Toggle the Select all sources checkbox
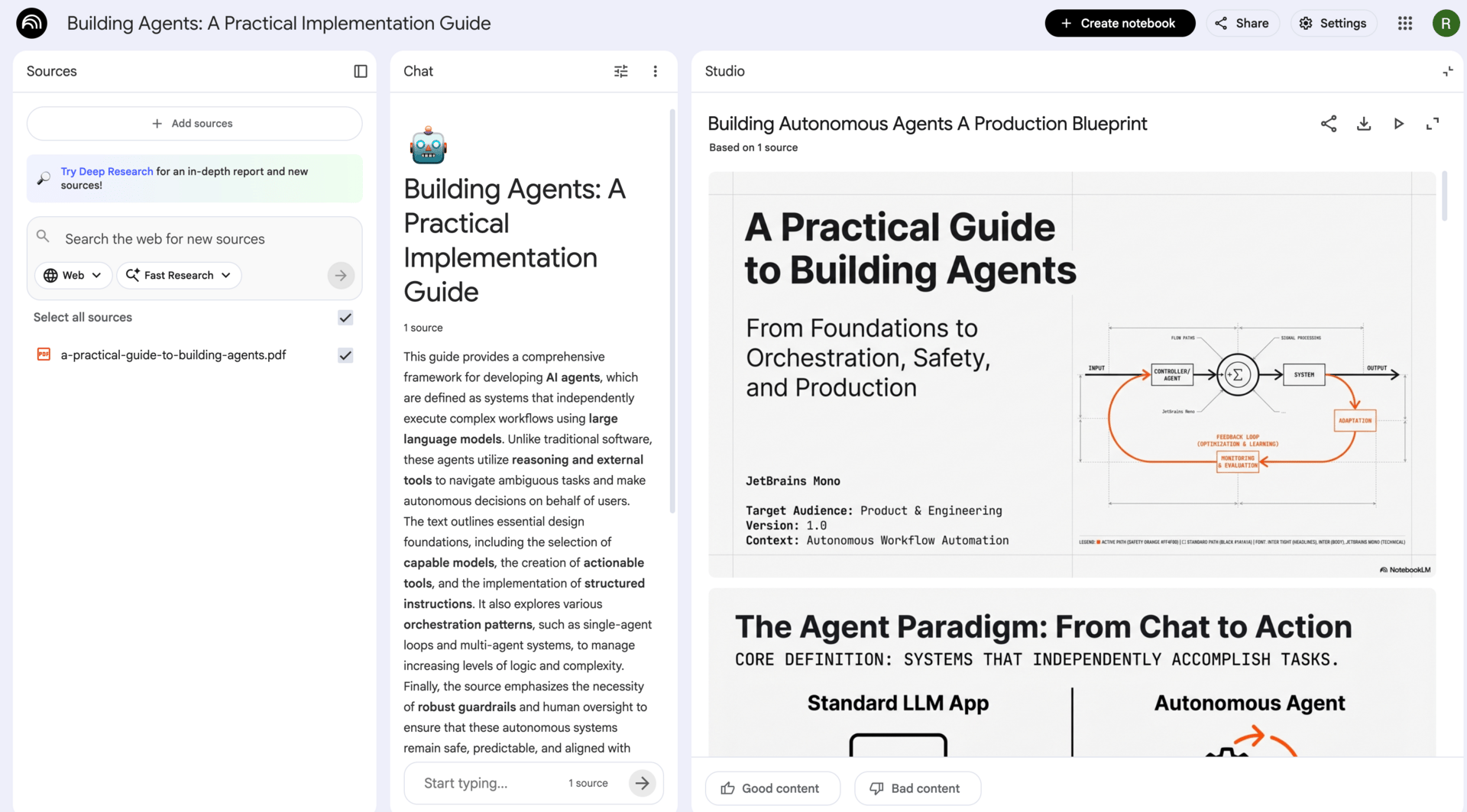1467x812 pixels. 345,318
